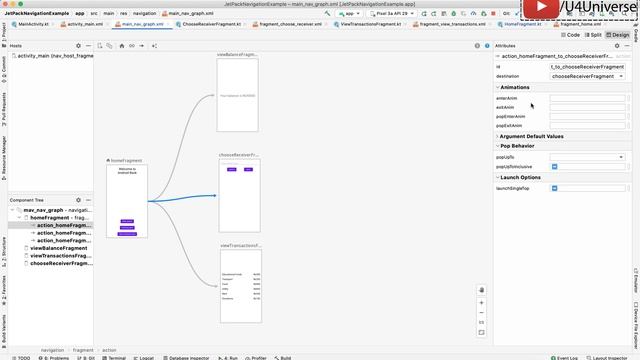
Task: Expand the Argument Default Values section
Action: coord(498,136)
